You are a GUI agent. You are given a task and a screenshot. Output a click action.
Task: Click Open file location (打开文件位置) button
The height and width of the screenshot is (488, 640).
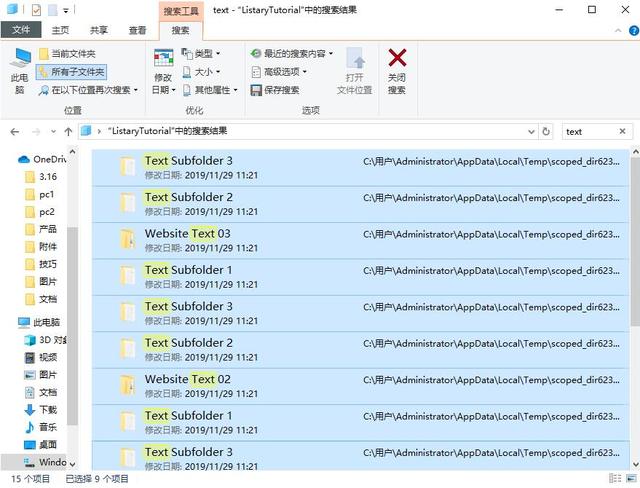(354, 71)
